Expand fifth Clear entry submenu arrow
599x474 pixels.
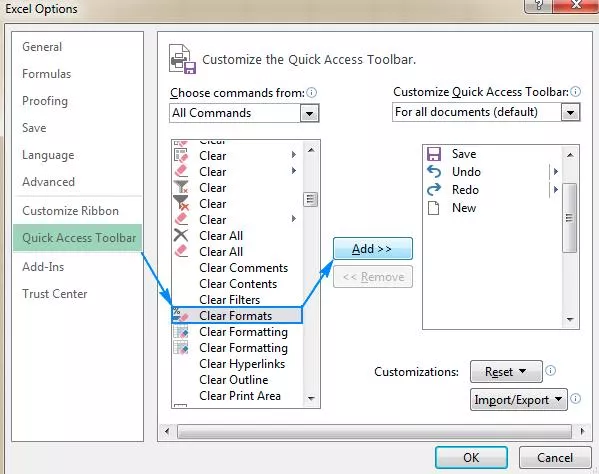click(293, 218)
